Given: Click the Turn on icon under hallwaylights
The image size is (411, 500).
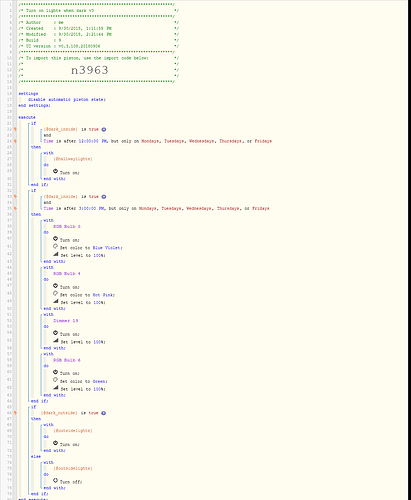Looking at the screenshot, I should click(55, 171).
